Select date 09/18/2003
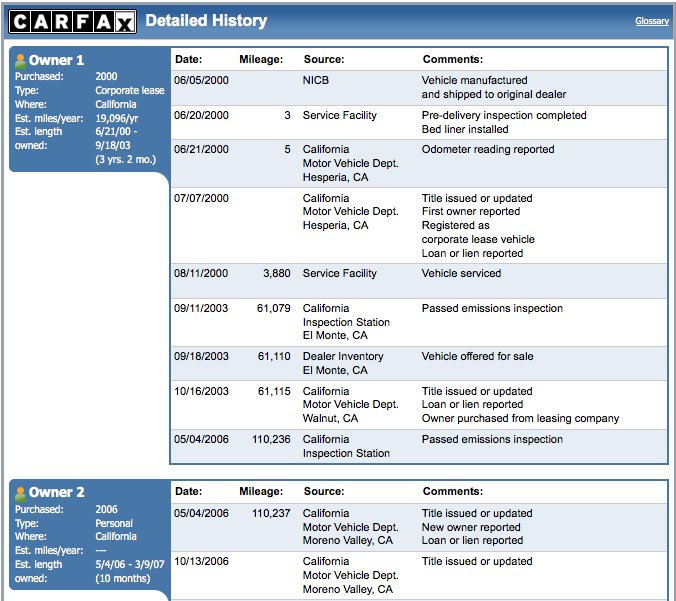Image resolution: width=676 pixels, height=601 pixels. (x=201, y=356)
